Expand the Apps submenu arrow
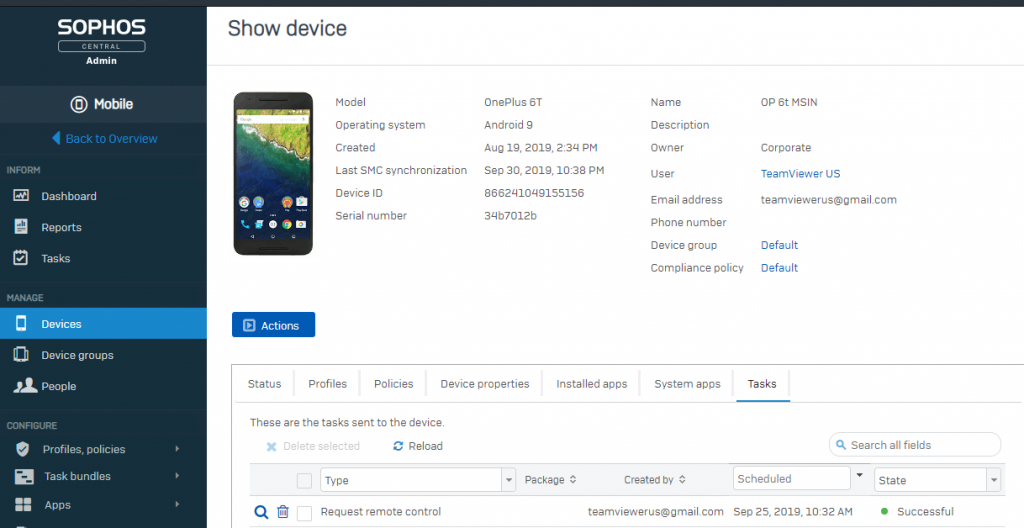 (177, 504)
